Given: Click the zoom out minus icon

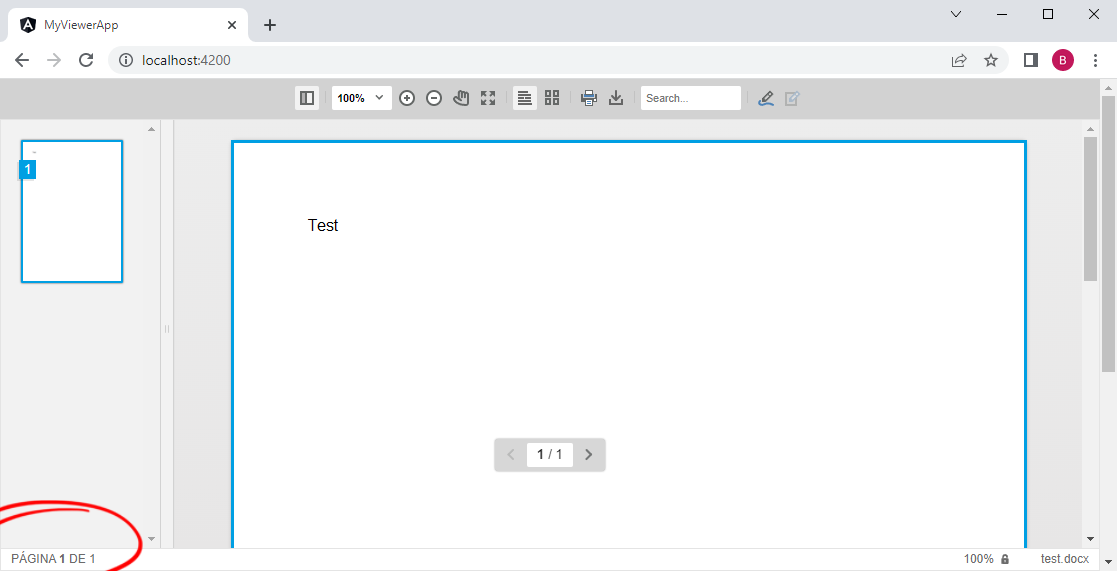Looking at the screenshot, I should [434, 98].
